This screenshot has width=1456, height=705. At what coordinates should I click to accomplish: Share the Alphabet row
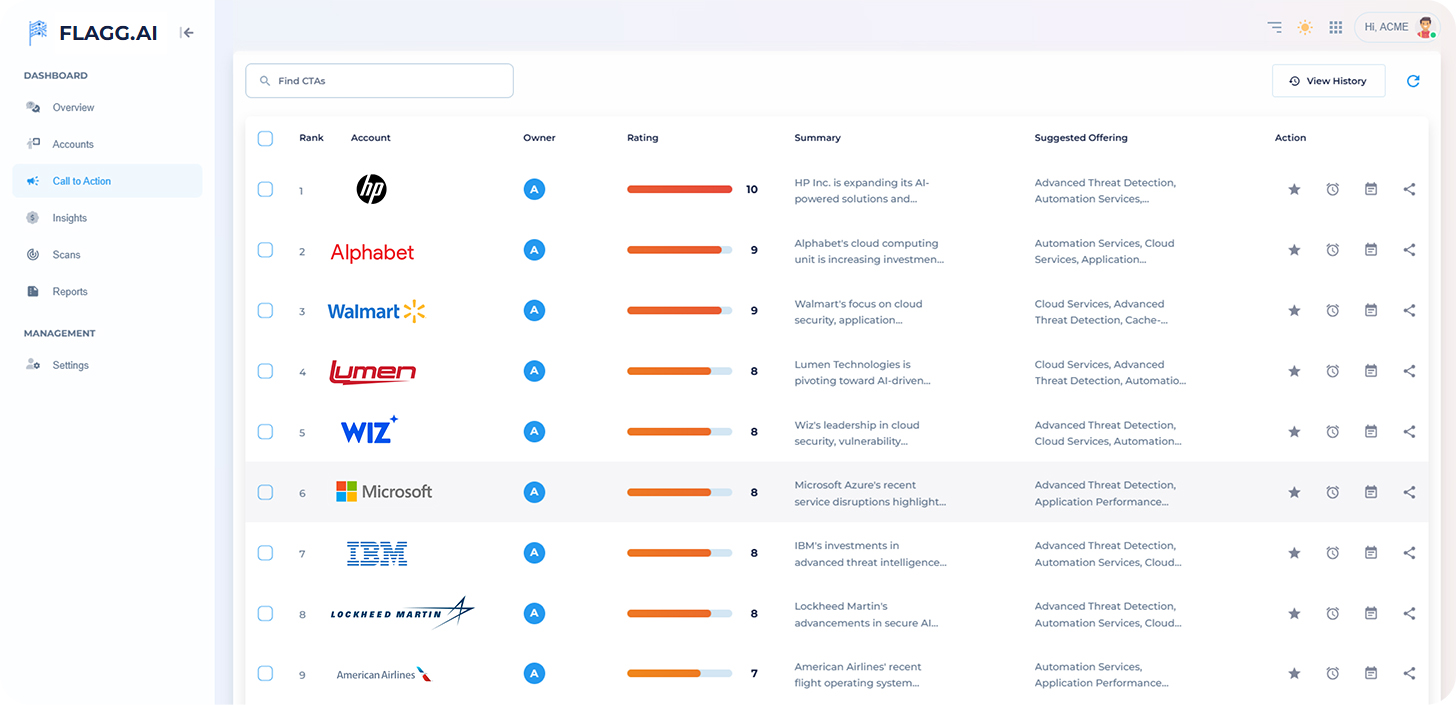point(1409,250)
